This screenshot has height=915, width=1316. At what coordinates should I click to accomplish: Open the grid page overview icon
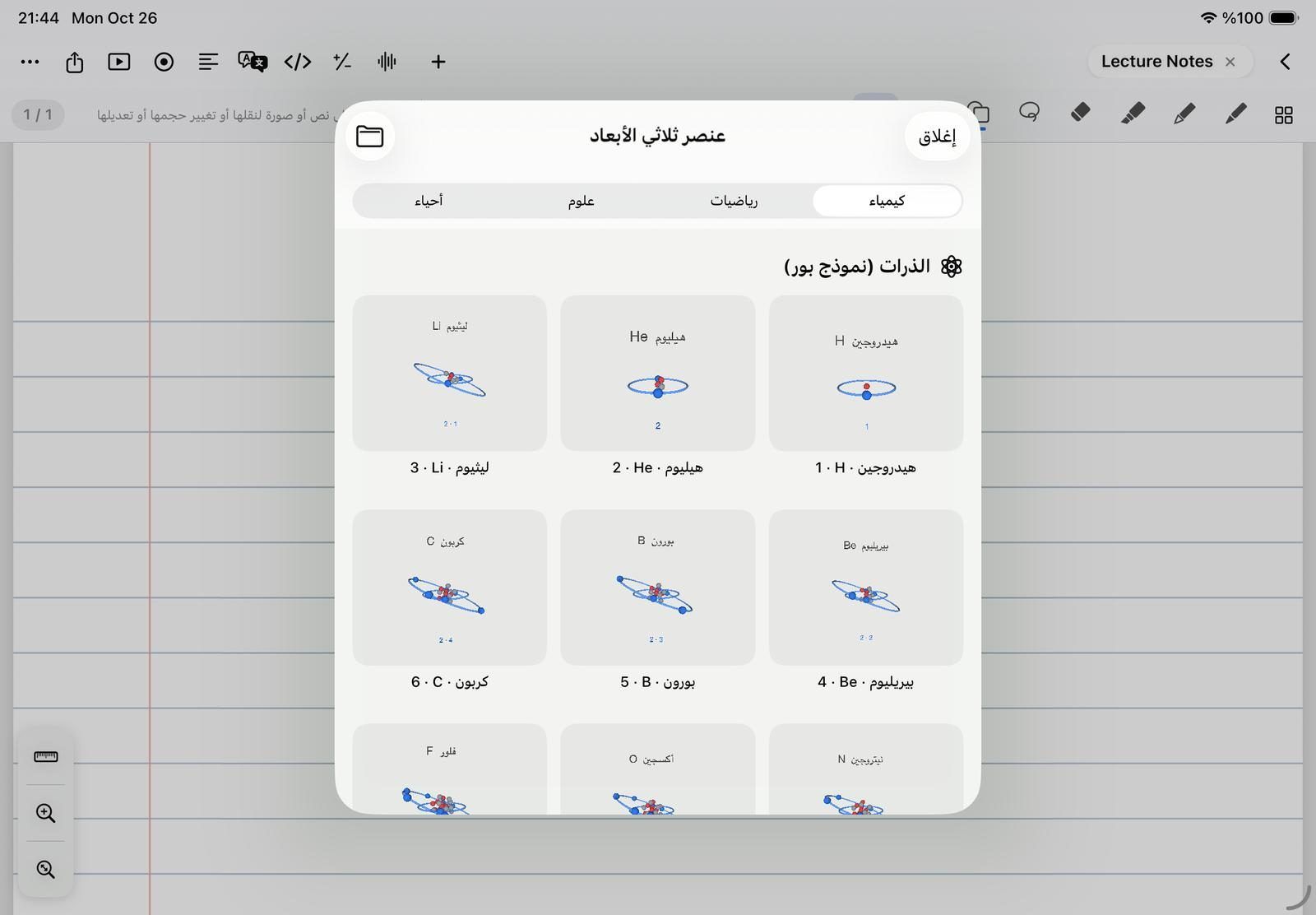click(1284, 114)
